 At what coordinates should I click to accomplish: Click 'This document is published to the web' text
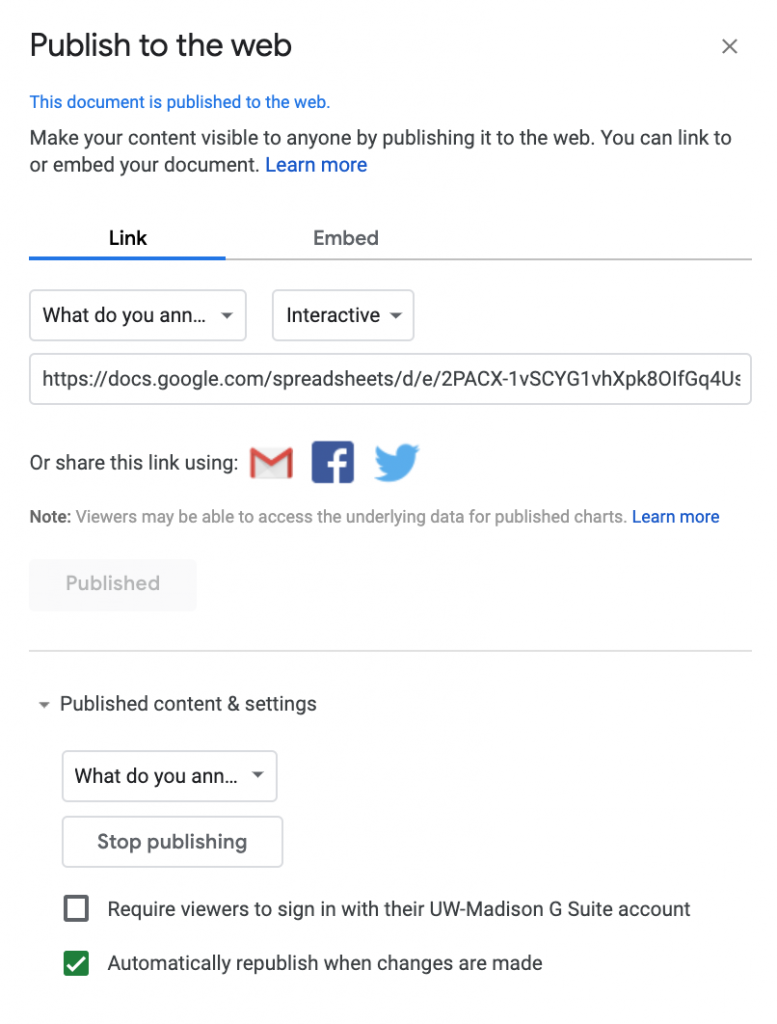tap(180, 102)
